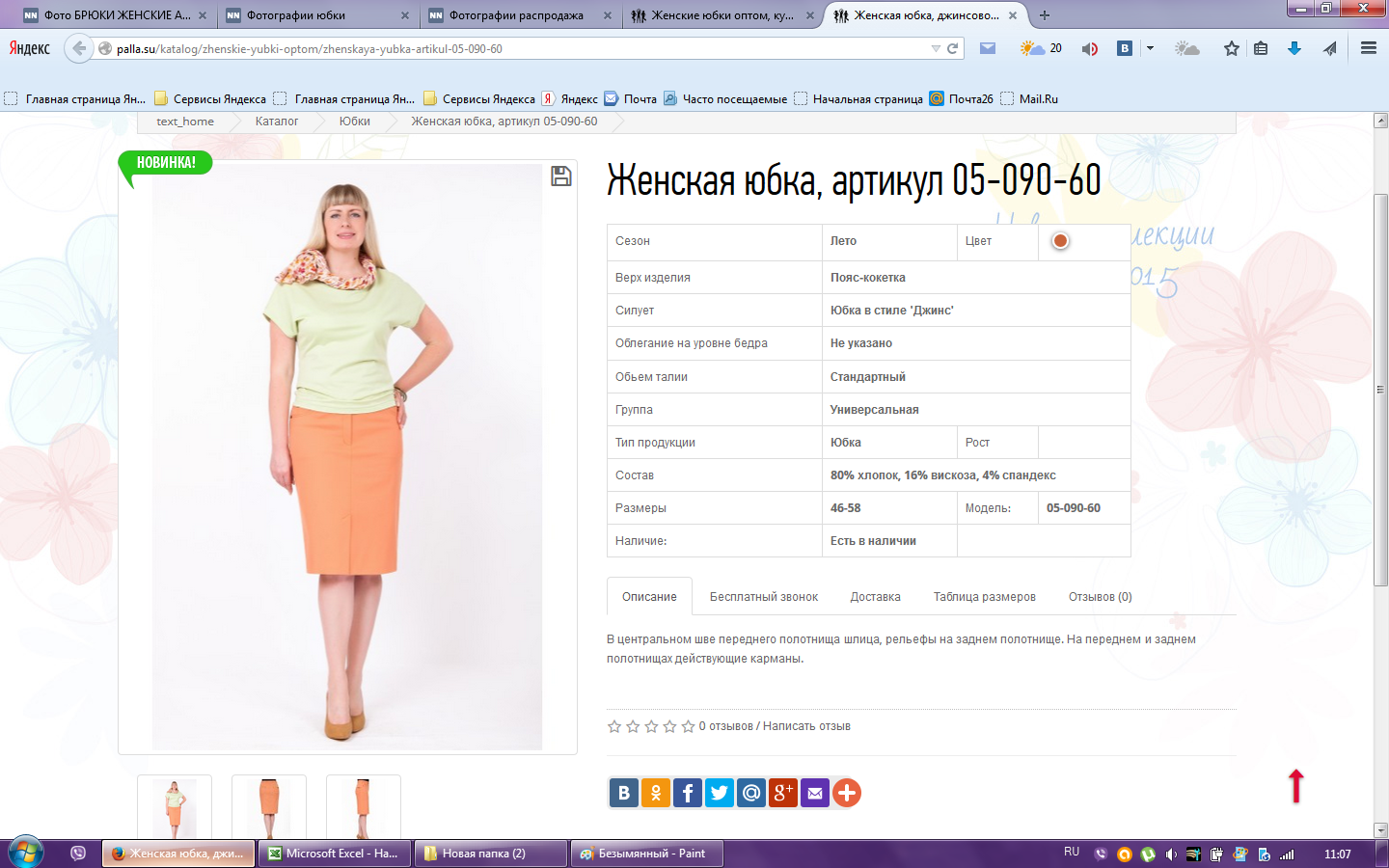Click the browser address bar
Image resolution: width=1389 pixels, height=868 pixels.
point(521,48)
